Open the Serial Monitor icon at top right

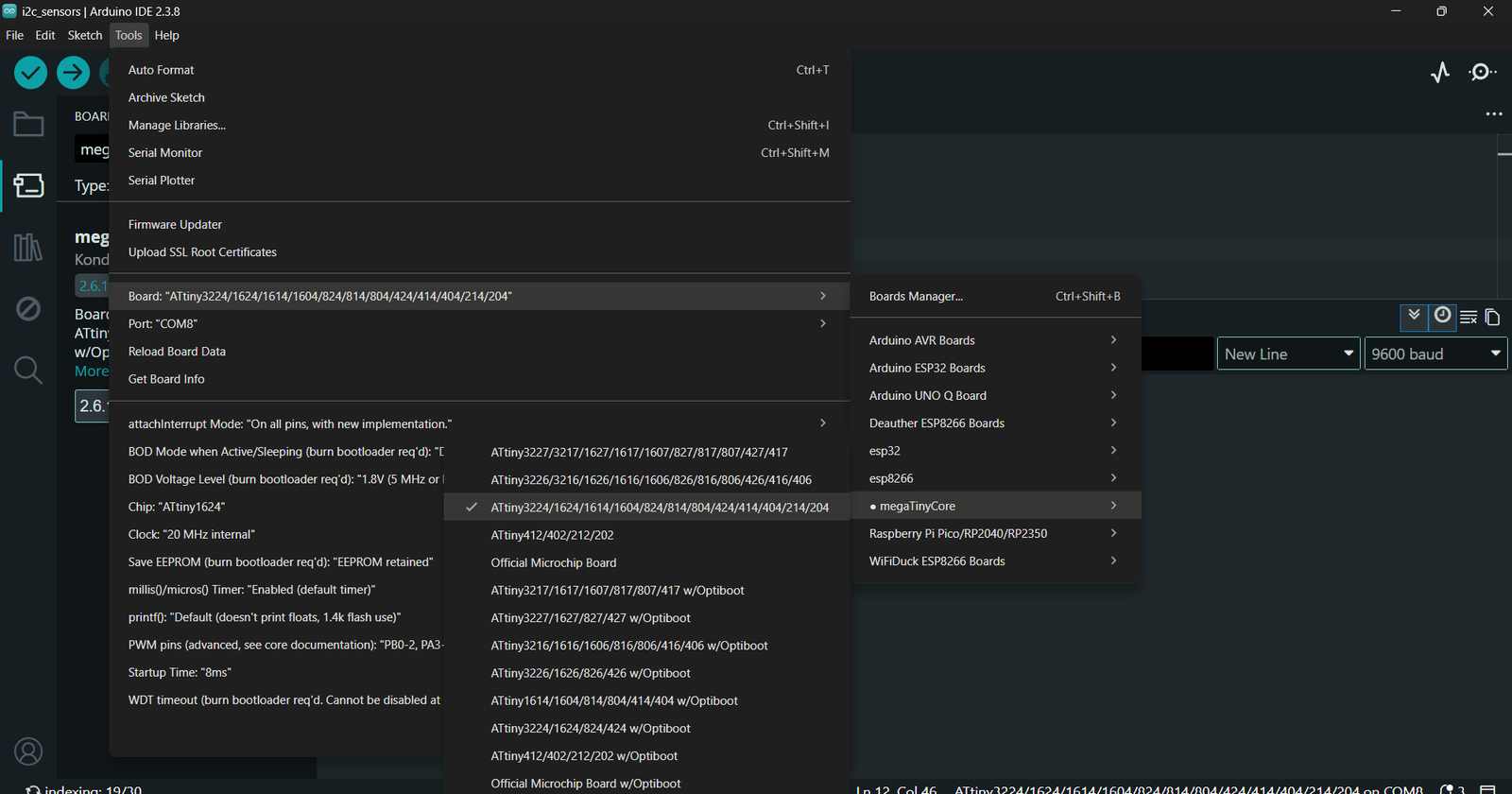pos(1482,73)
